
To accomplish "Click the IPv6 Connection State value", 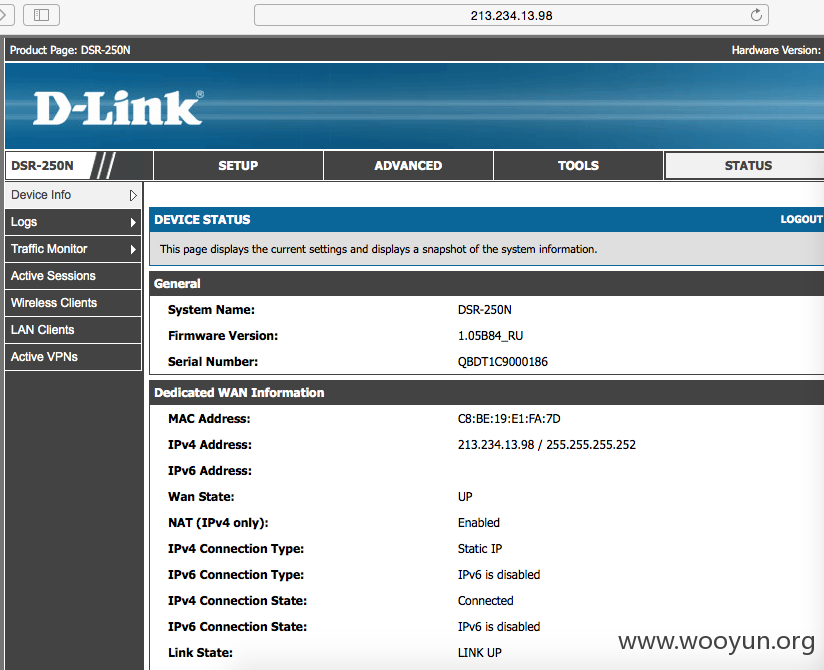I will [x=499, y=627].
